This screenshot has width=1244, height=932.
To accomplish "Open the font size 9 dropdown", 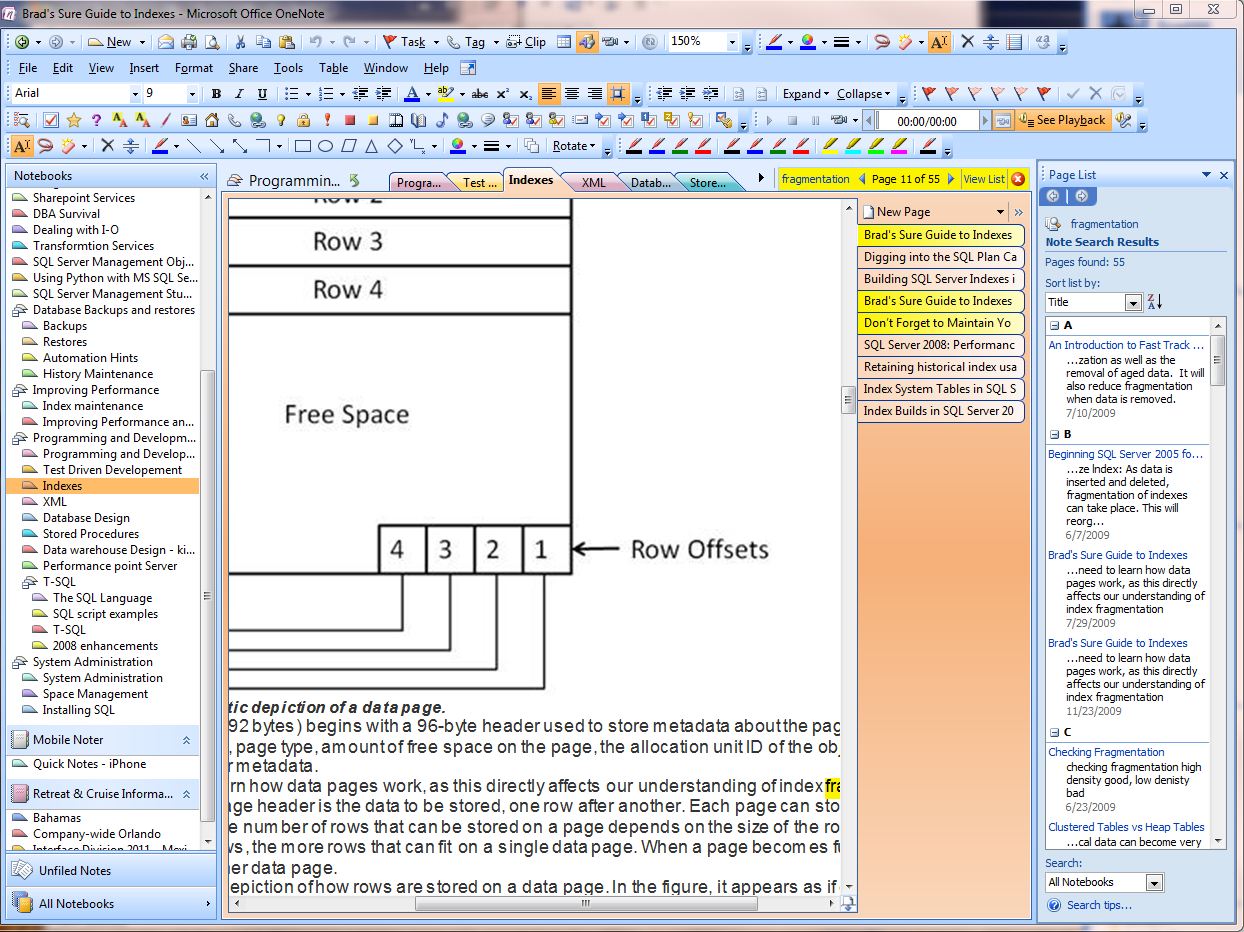I will [192, 94].
